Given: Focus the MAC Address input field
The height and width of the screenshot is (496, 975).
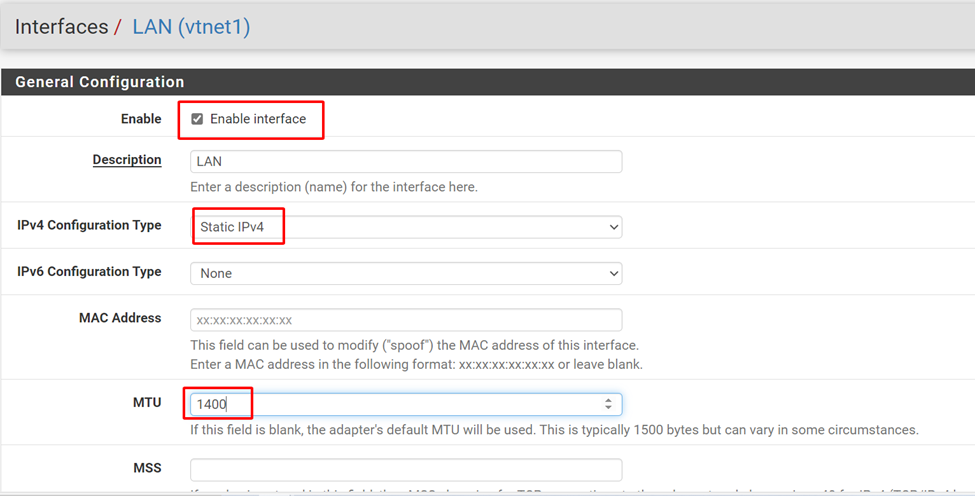Looking at the screenshot, I should (x=406, y=320).
